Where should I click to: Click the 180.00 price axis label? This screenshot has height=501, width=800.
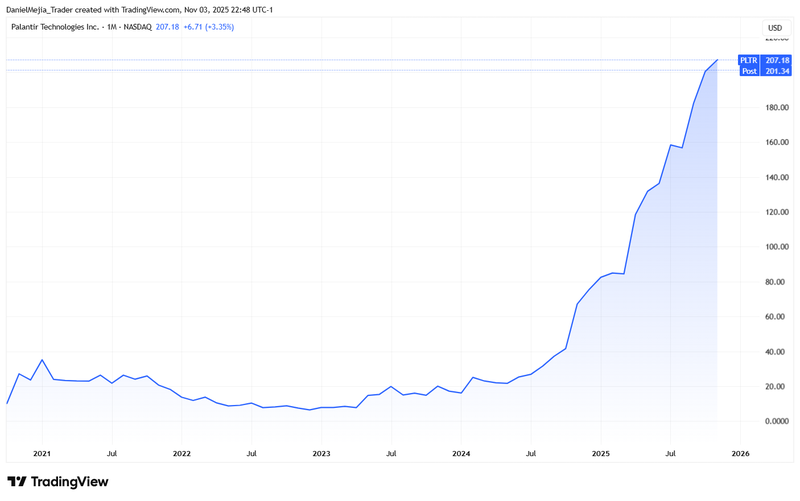point(777,108)
